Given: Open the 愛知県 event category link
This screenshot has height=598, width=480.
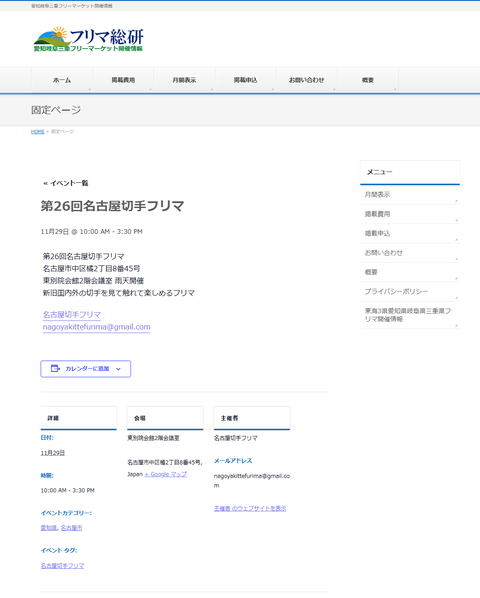Looking at the screenshot, I should pyautogui.click(x=49, y=528).
